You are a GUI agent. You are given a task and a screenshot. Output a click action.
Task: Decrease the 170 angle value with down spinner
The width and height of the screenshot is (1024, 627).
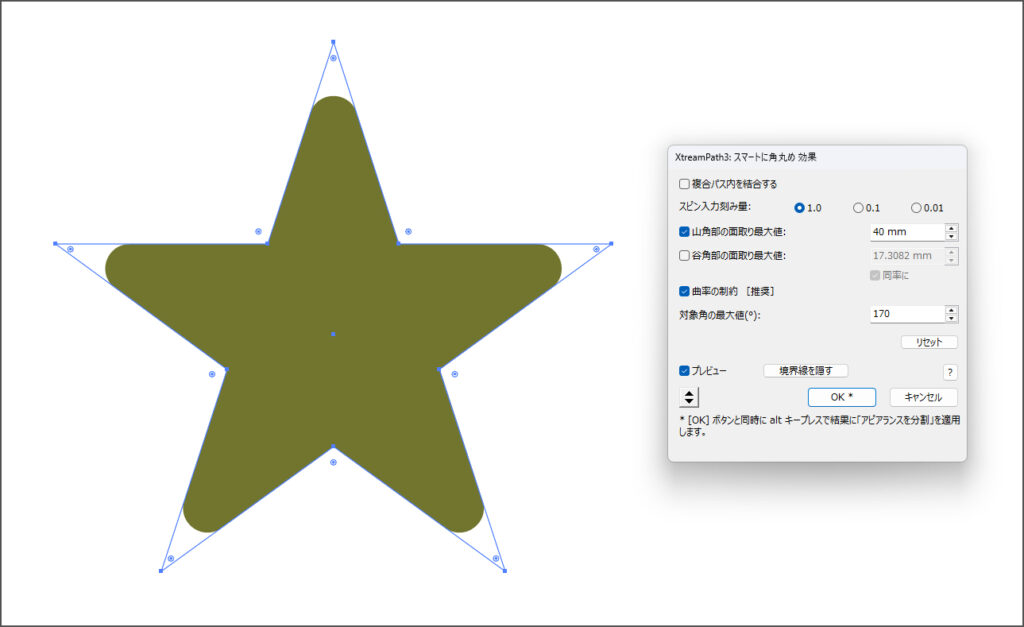[x=951, y=319]
